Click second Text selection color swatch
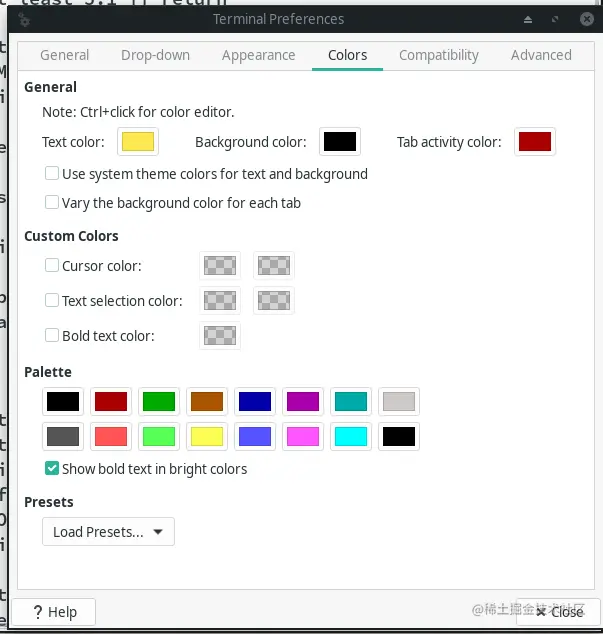Viewport: 603px width, 634px height. click(x=274, y=300)
